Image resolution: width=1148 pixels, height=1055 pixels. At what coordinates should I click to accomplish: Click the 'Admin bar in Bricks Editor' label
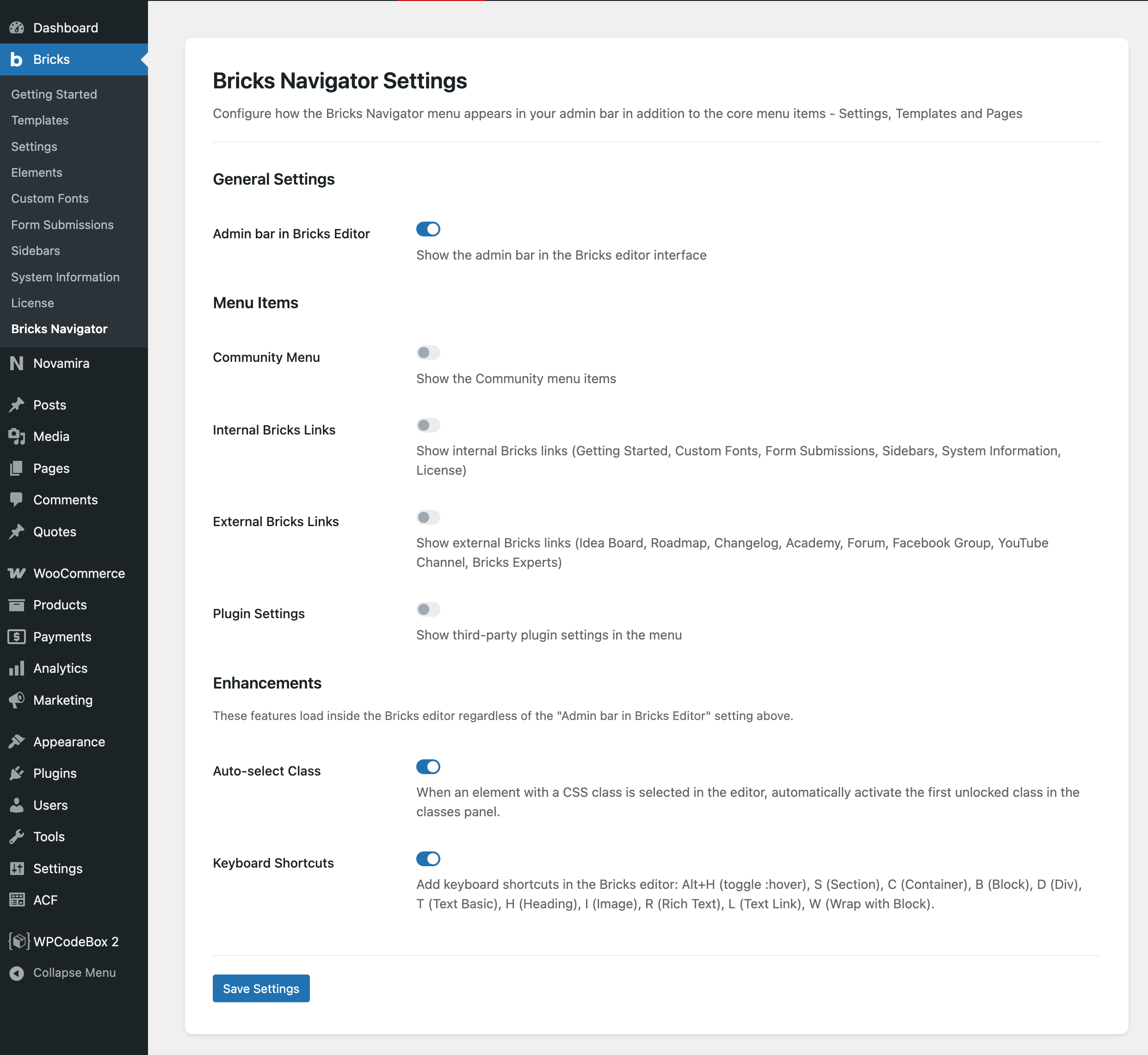(x=291, y=234)
